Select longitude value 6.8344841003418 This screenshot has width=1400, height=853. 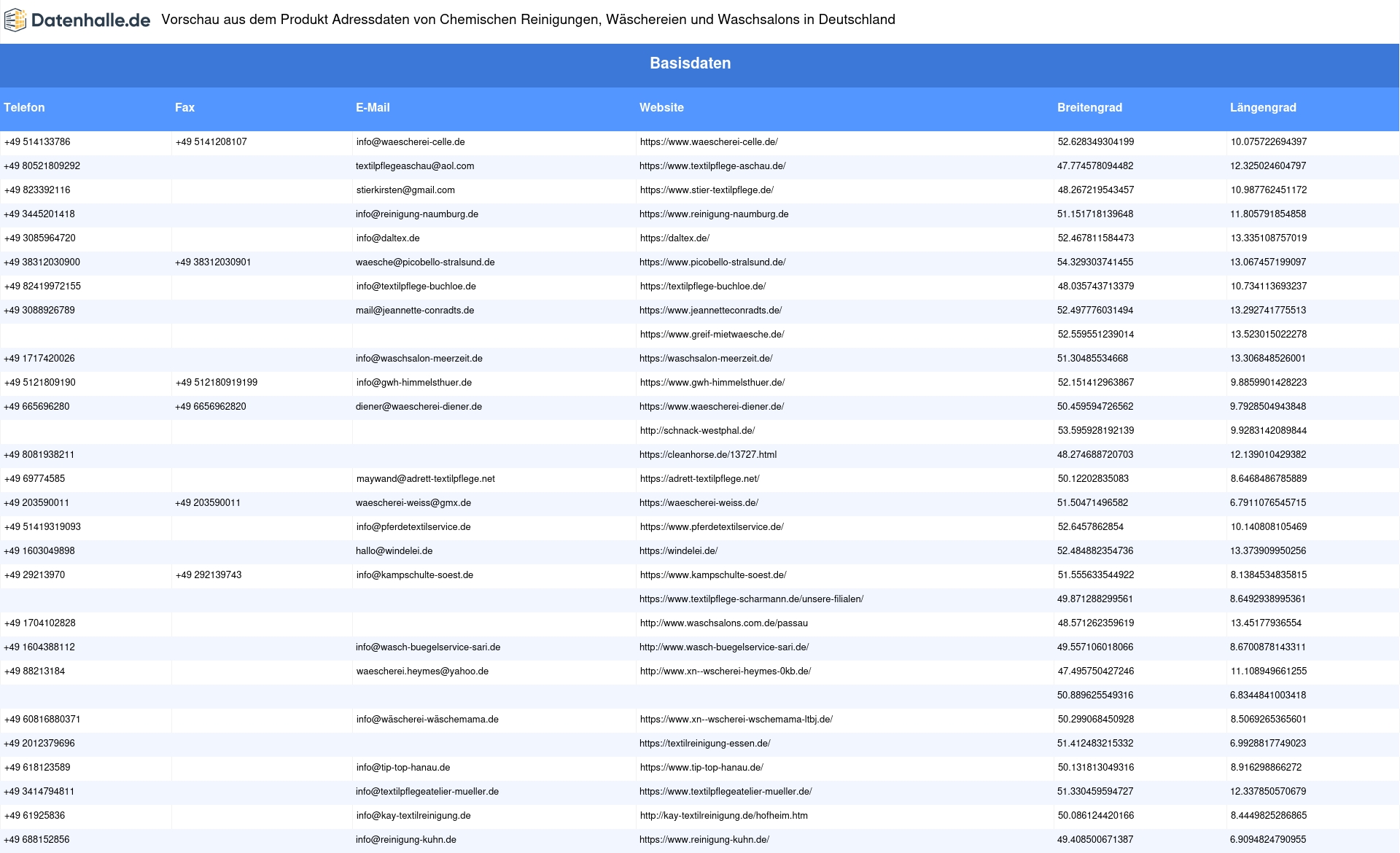point(1268,696)
